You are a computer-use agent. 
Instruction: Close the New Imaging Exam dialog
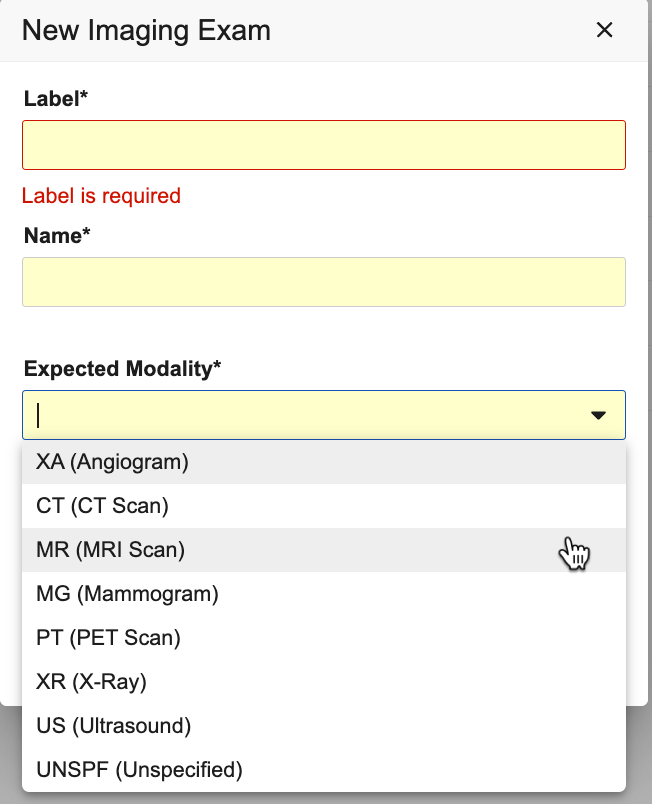pos(604,30)
